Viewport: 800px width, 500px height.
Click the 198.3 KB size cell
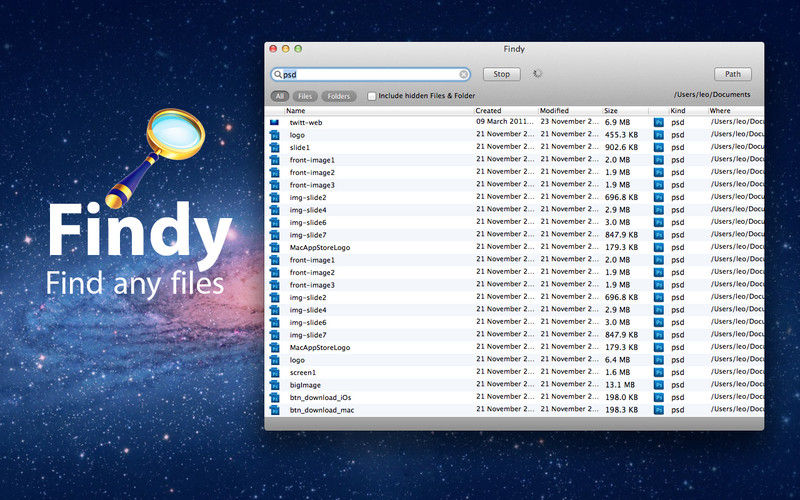coord(621,410)
